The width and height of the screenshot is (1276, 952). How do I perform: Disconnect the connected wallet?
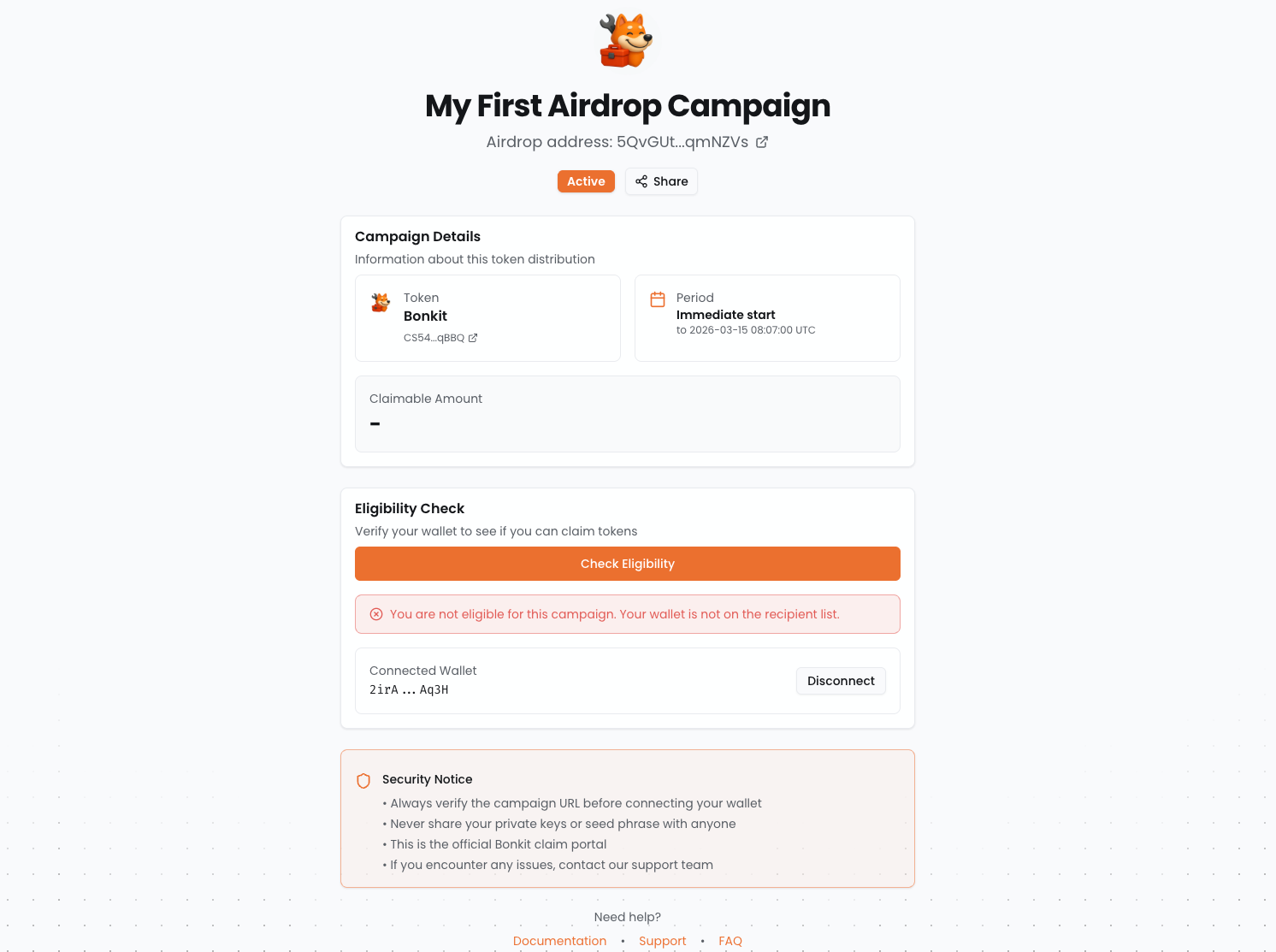(841, 681)
